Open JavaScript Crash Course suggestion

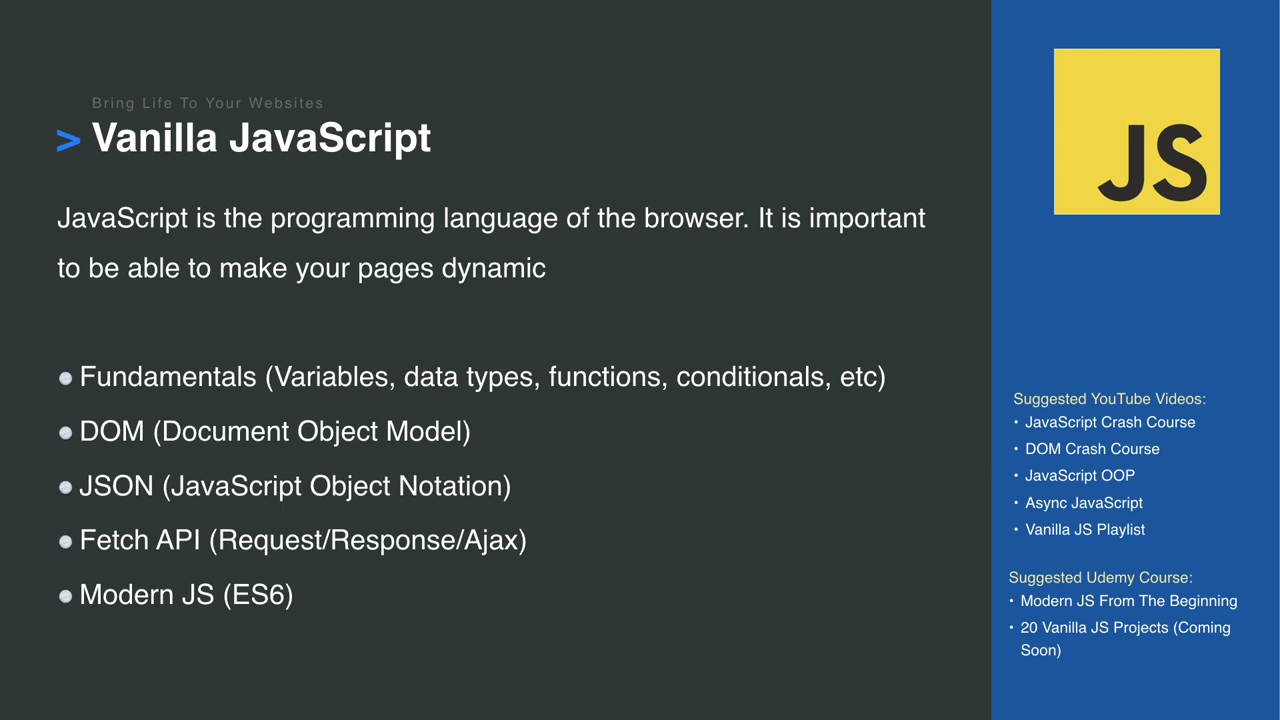tap(1110, 422)
